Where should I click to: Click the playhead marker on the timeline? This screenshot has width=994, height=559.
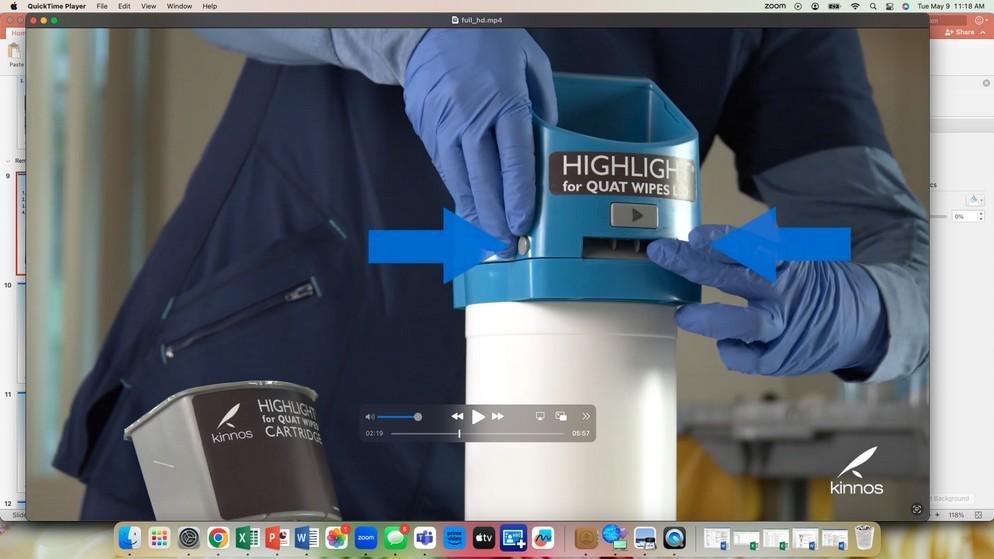[x=460, y=434]
